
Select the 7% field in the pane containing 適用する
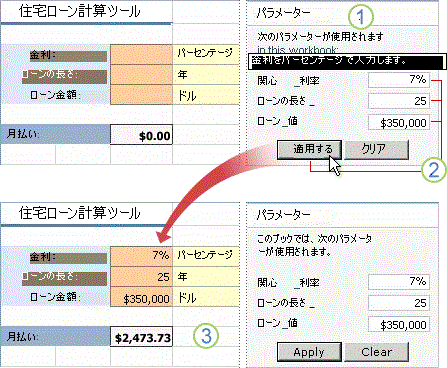coord(399,80)
